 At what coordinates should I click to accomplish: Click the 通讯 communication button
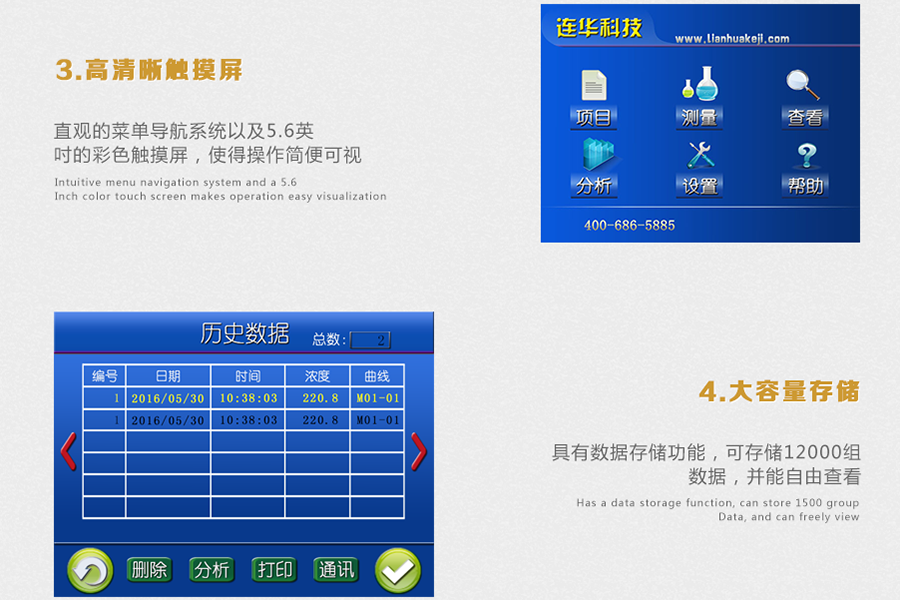click(336, 570)
